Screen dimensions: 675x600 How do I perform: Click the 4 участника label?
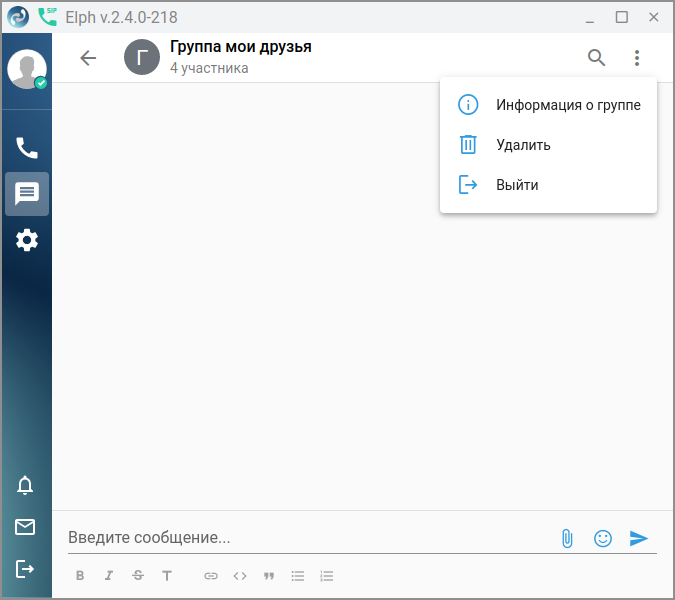(x=209, y=68)
